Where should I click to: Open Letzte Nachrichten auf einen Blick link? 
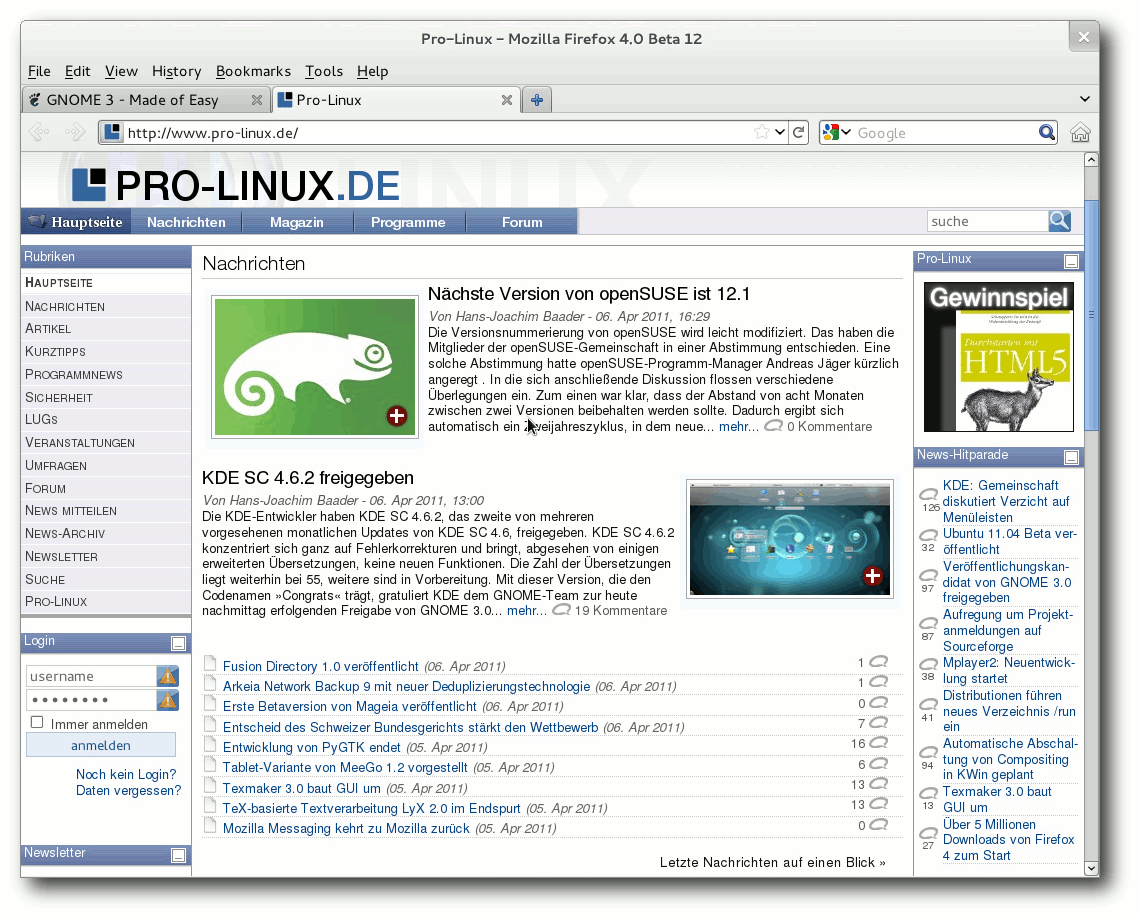point(772,862)
